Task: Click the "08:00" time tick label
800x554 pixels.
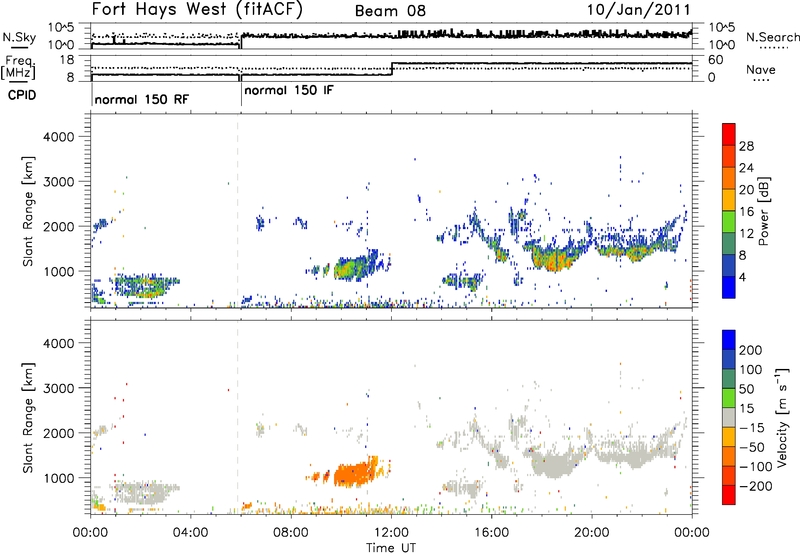Action: [x=291, y=532]
